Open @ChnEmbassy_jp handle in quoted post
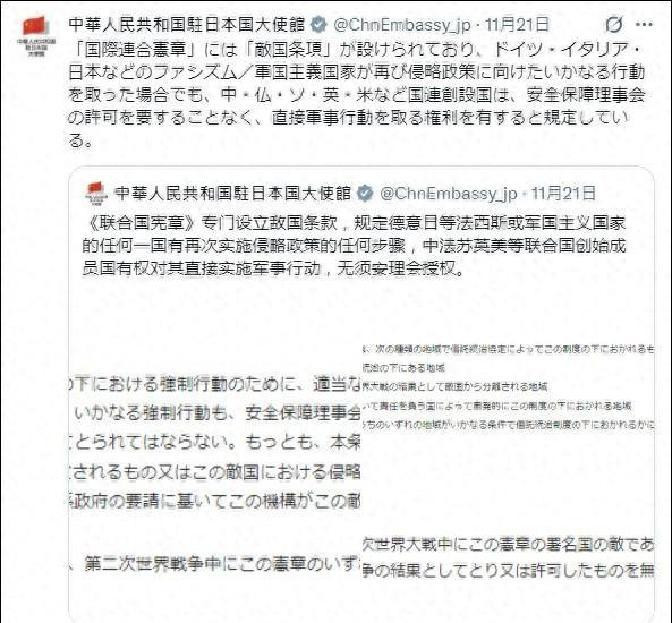This screenshot has width=672, height=623. coord(448,194)
